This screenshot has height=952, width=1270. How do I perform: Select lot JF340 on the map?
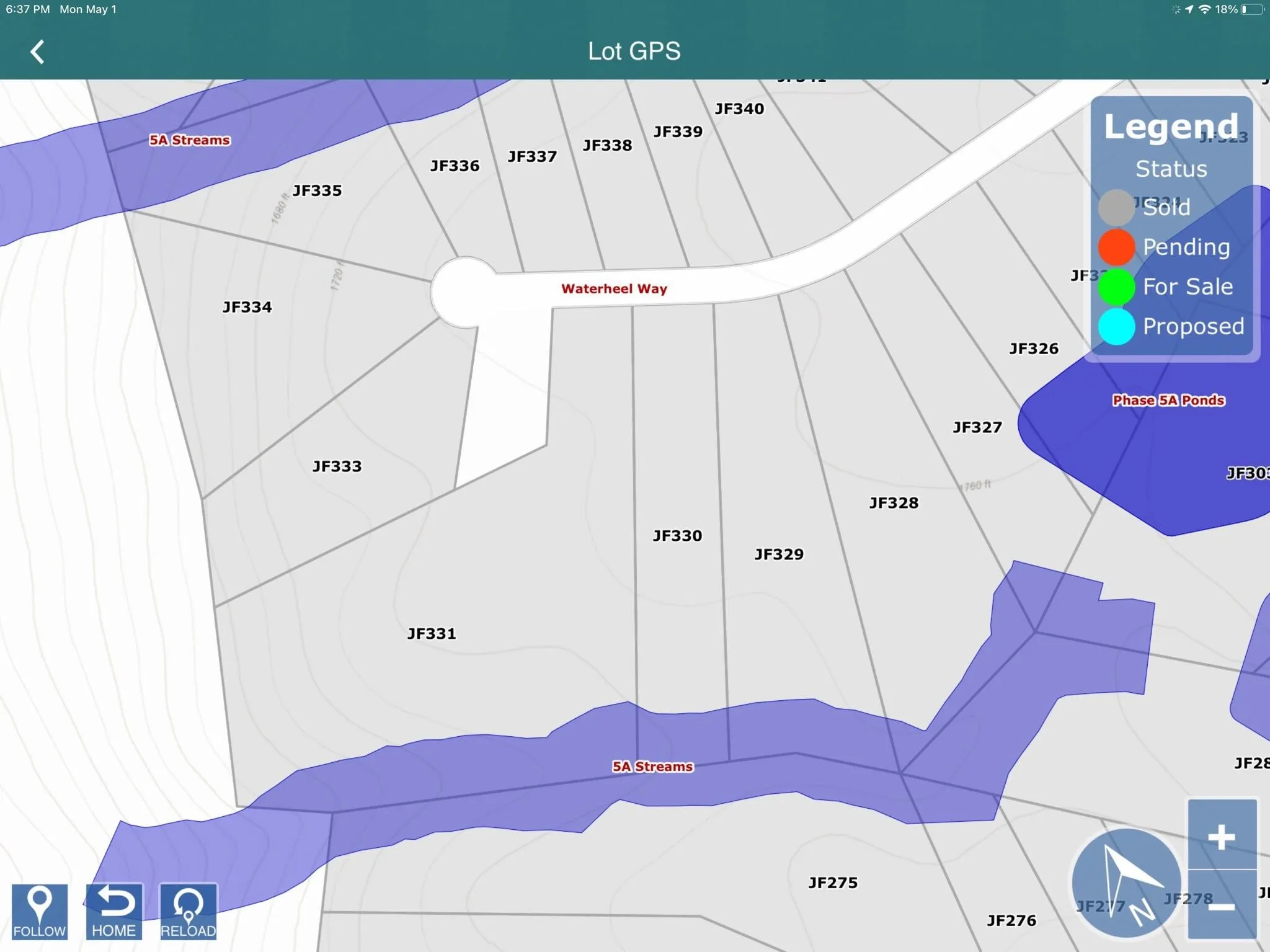(739, 108)
